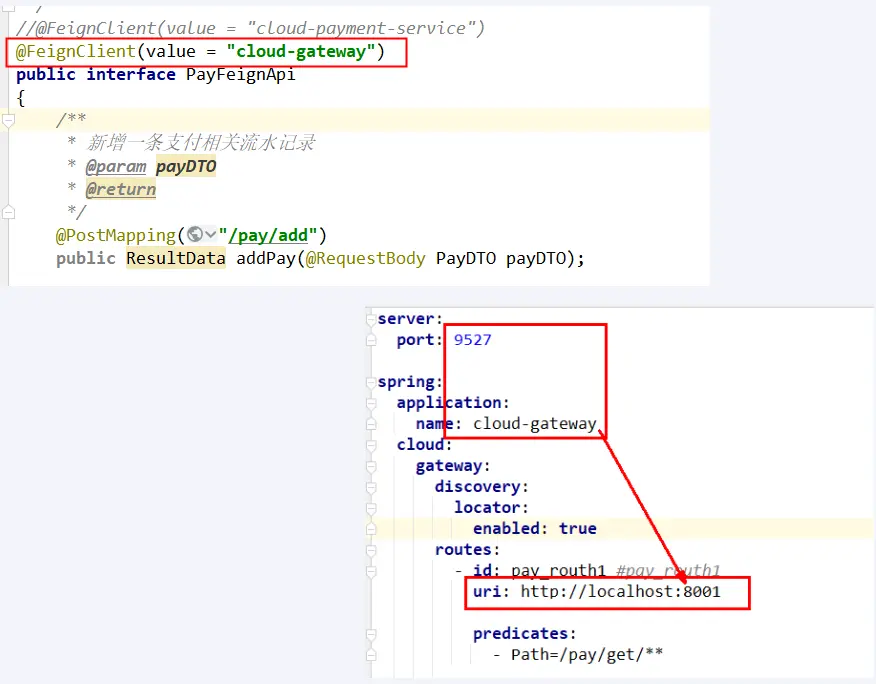Select the ResultData return type
Viewport: 876px width, 684px height.
pos(175,258)
